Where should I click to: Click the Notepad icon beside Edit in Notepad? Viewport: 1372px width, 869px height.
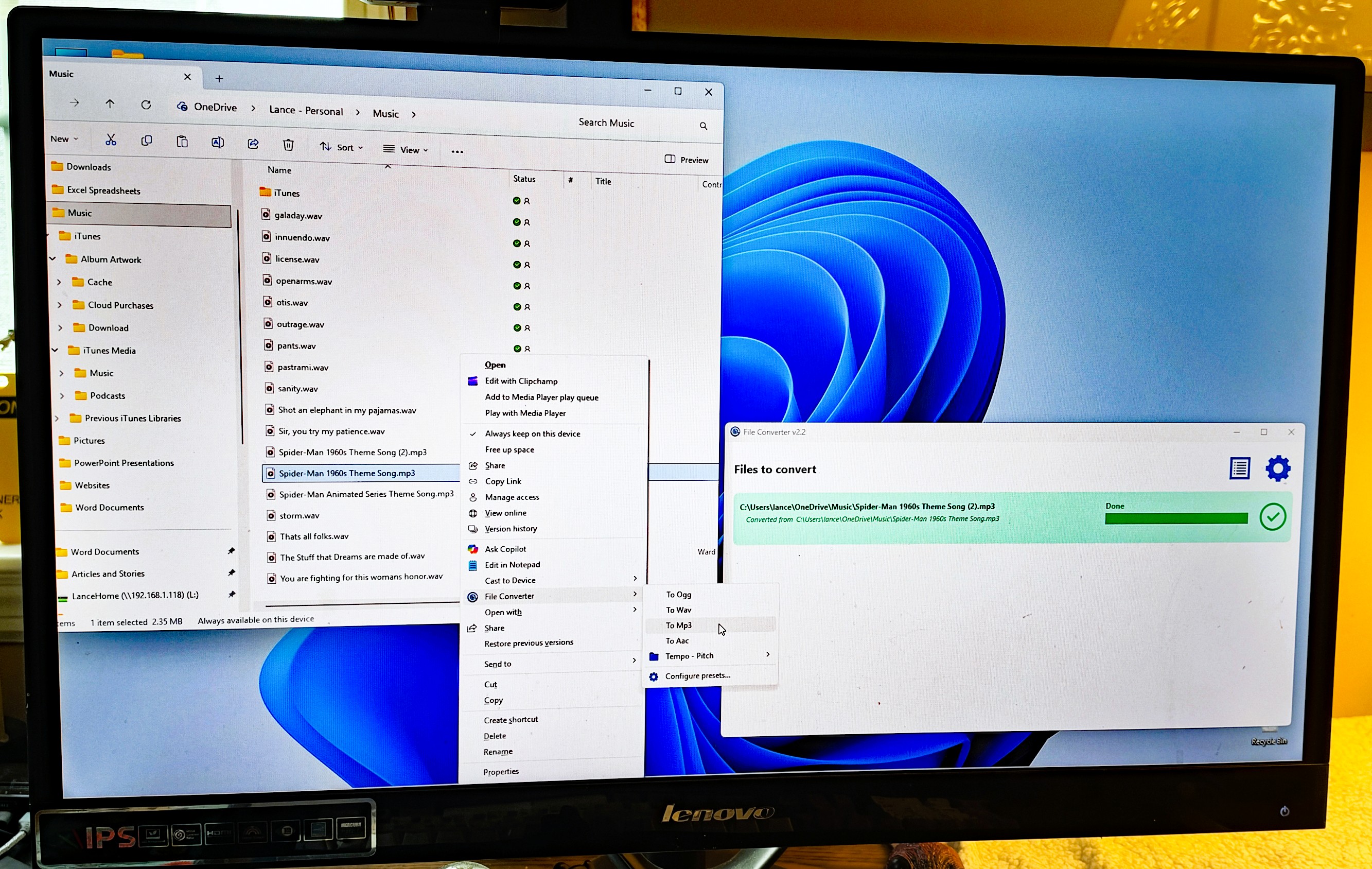(x=472, y=565)
